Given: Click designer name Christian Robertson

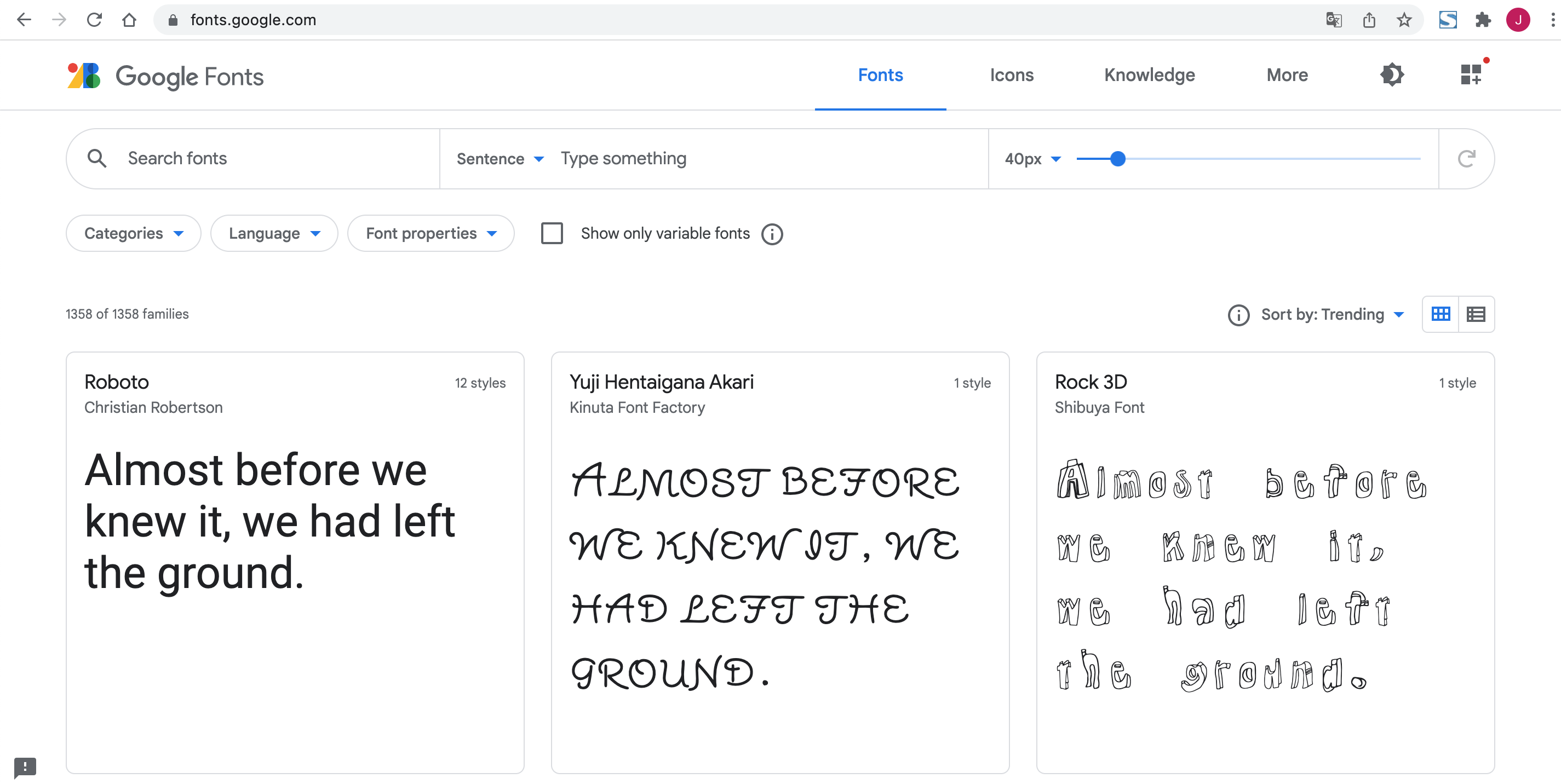Looking at the screenshot, I should tap(153, 407).
